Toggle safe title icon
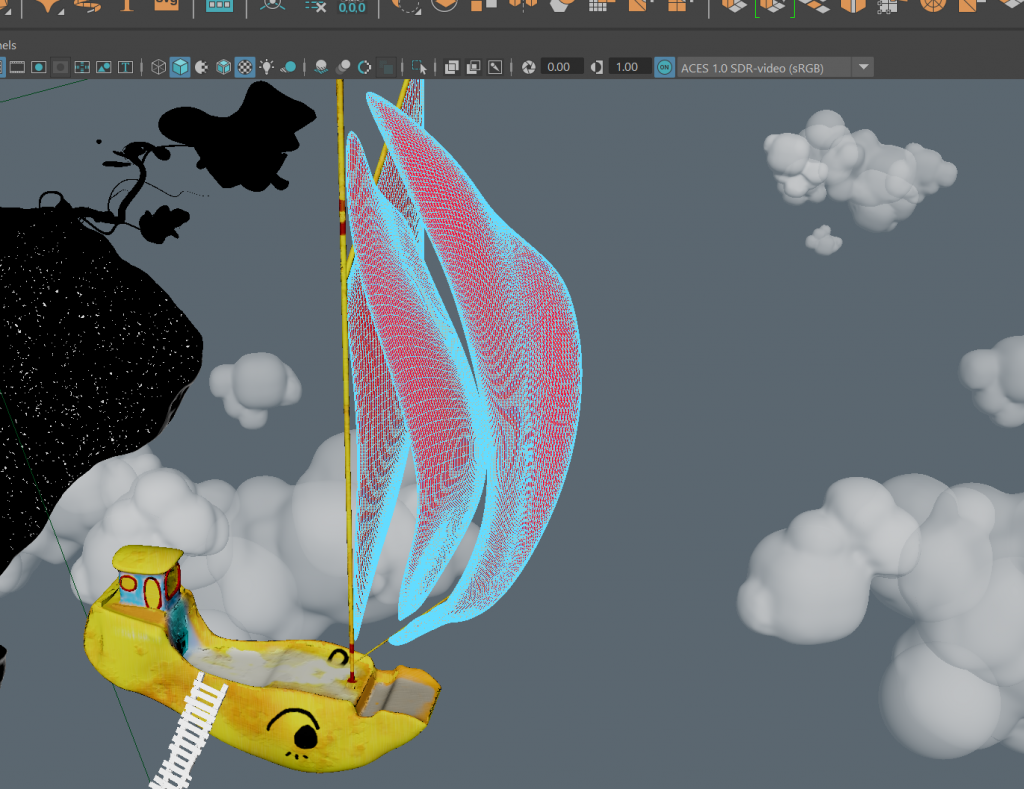This screenshot has width=1024, height=789. [x=126, y=67]
